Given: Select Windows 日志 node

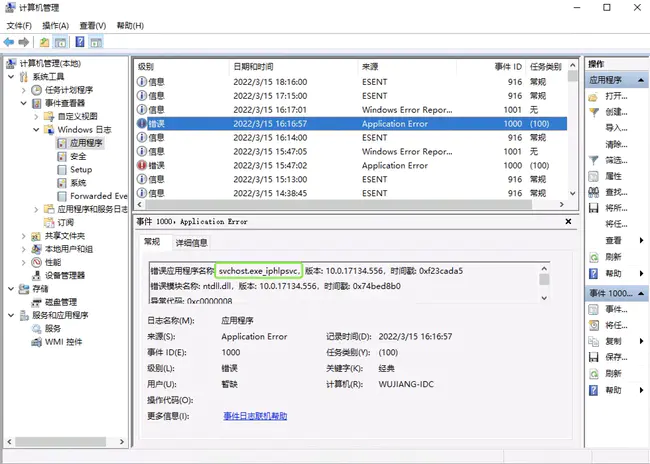Looking at the screenshot, I should (85, 130).
